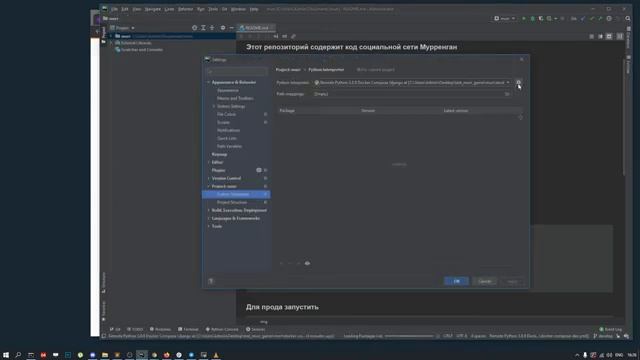Select Quick Lists settings item
The image size is (640, 360).
tap(227, 138)
